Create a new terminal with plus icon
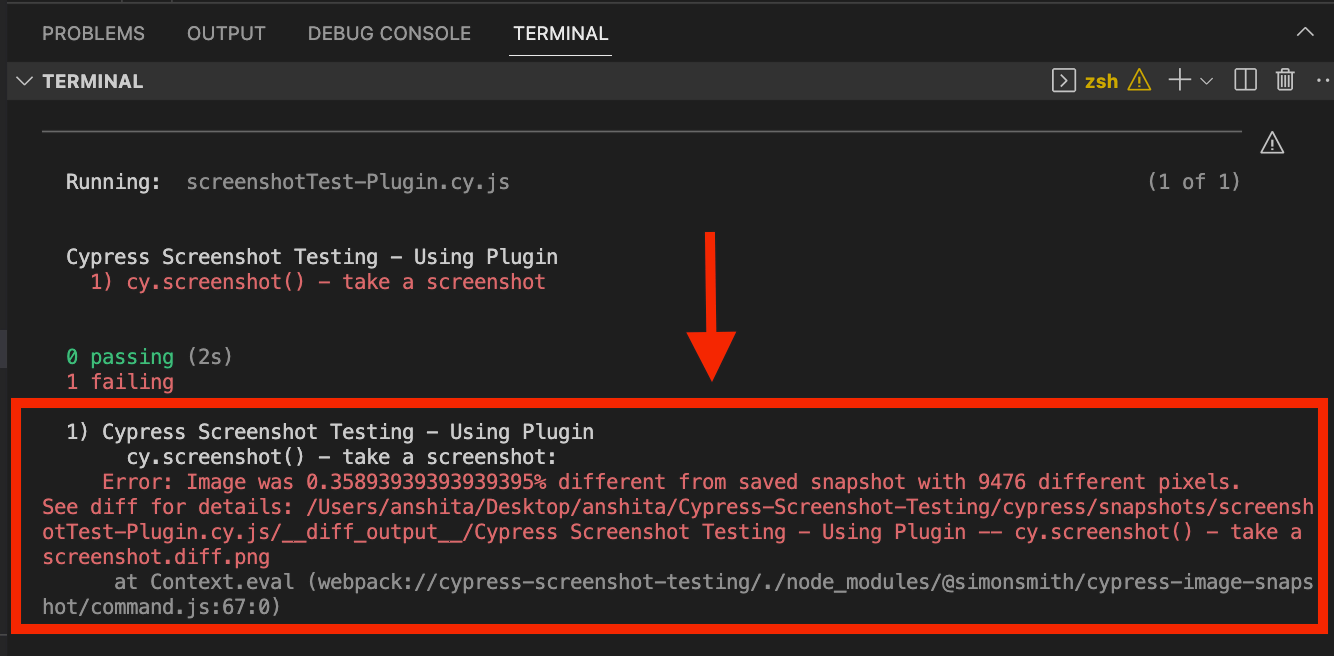Screen dimensions: 1334x656 pos(1180,81)
